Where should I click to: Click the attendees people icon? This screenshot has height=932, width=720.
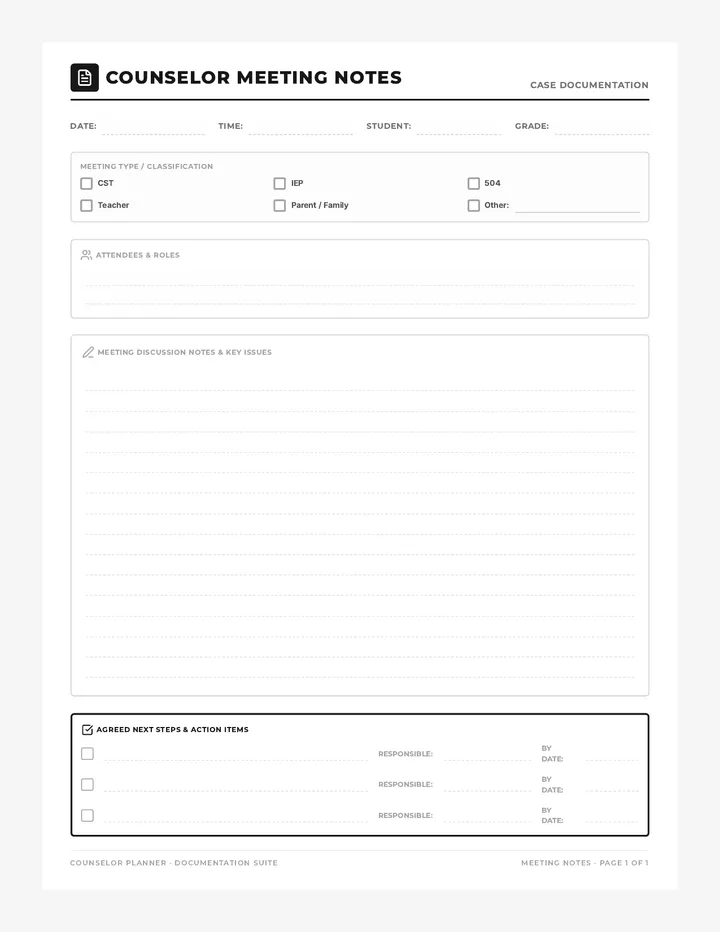[86, 255]
